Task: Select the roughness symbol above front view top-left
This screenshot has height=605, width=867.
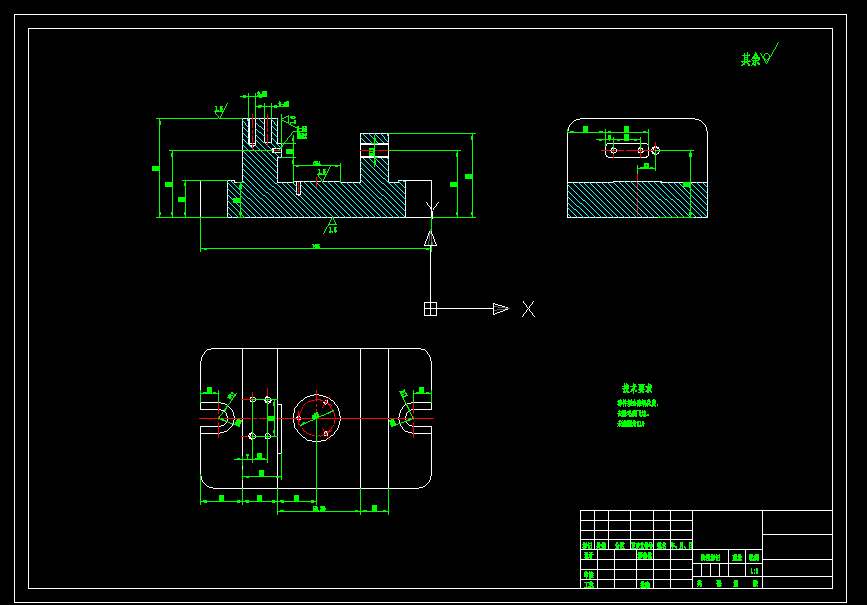Action: click(x=221, y=111)
